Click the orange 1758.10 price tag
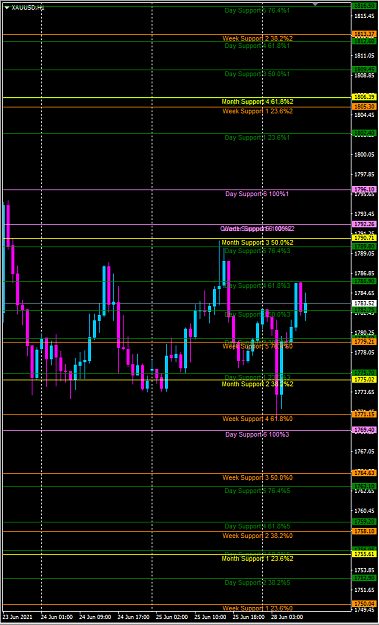This screenshot has height=625, width=379. (364, 531)
